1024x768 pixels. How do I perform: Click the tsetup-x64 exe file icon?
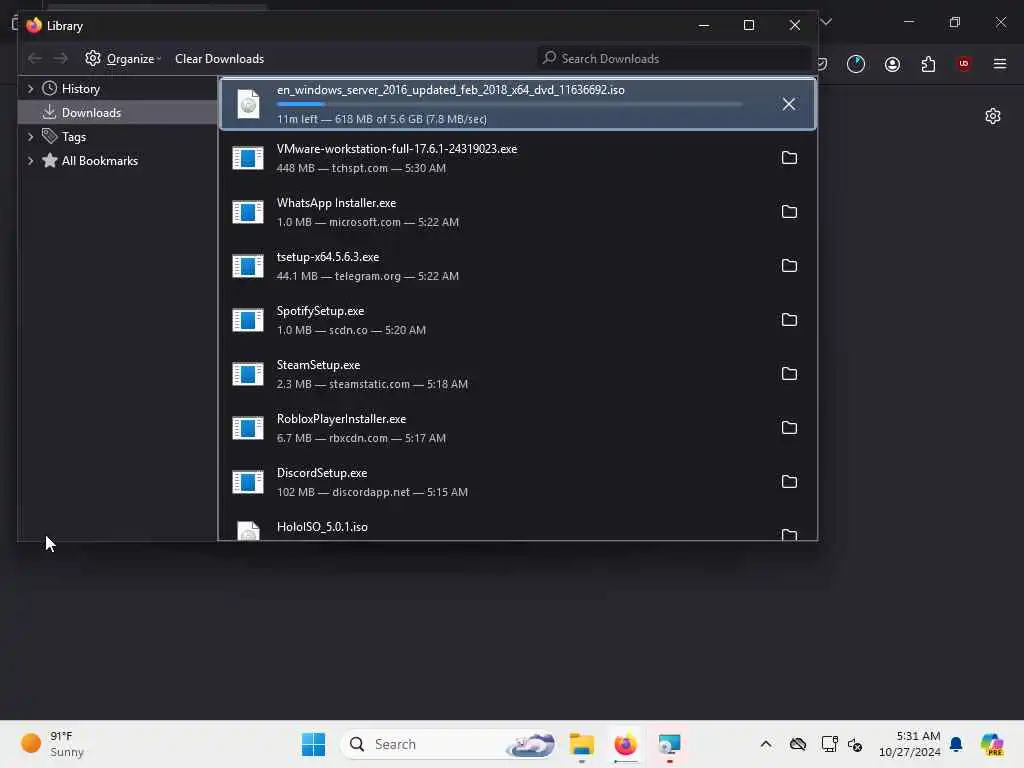[248, 266]
